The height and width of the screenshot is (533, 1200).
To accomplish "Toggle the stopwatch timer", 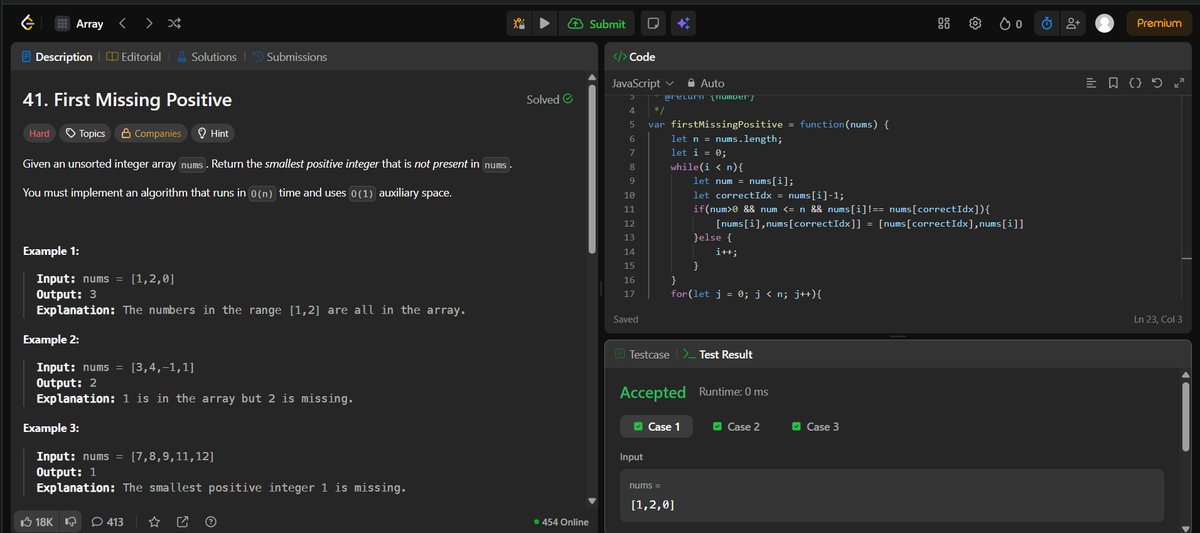I will tap(1045, 23).
